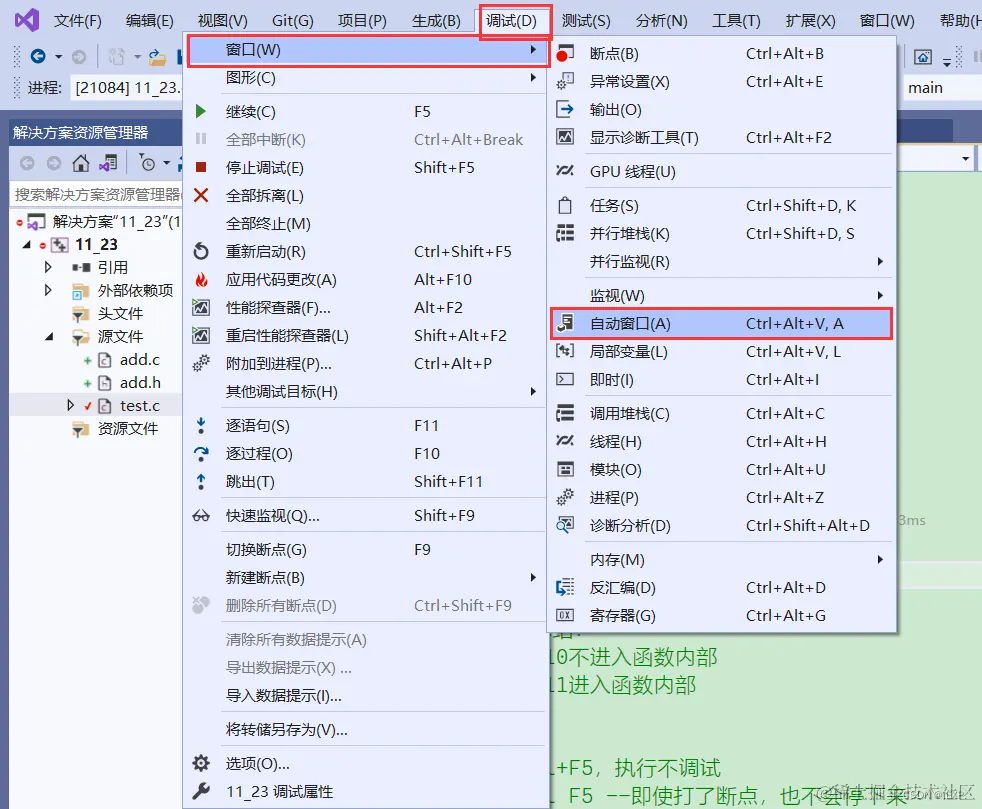Click the green Continue play icon beside 继续(C)
982x809 pixels.
tap(199, 111)
